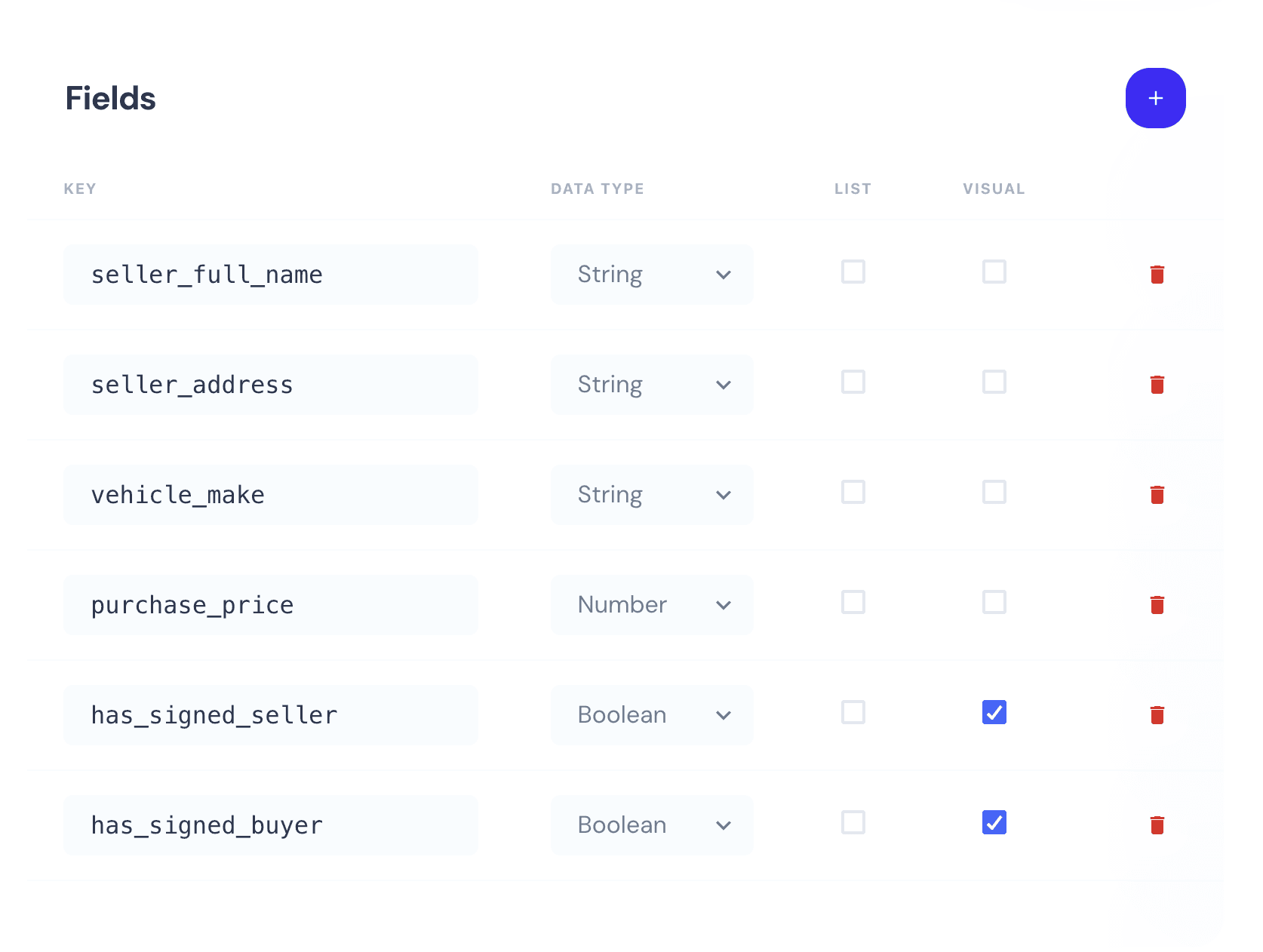The image size is (1263, 952).
Task: Delete the purchase_price field
Action: click(x=1159, y=604)
